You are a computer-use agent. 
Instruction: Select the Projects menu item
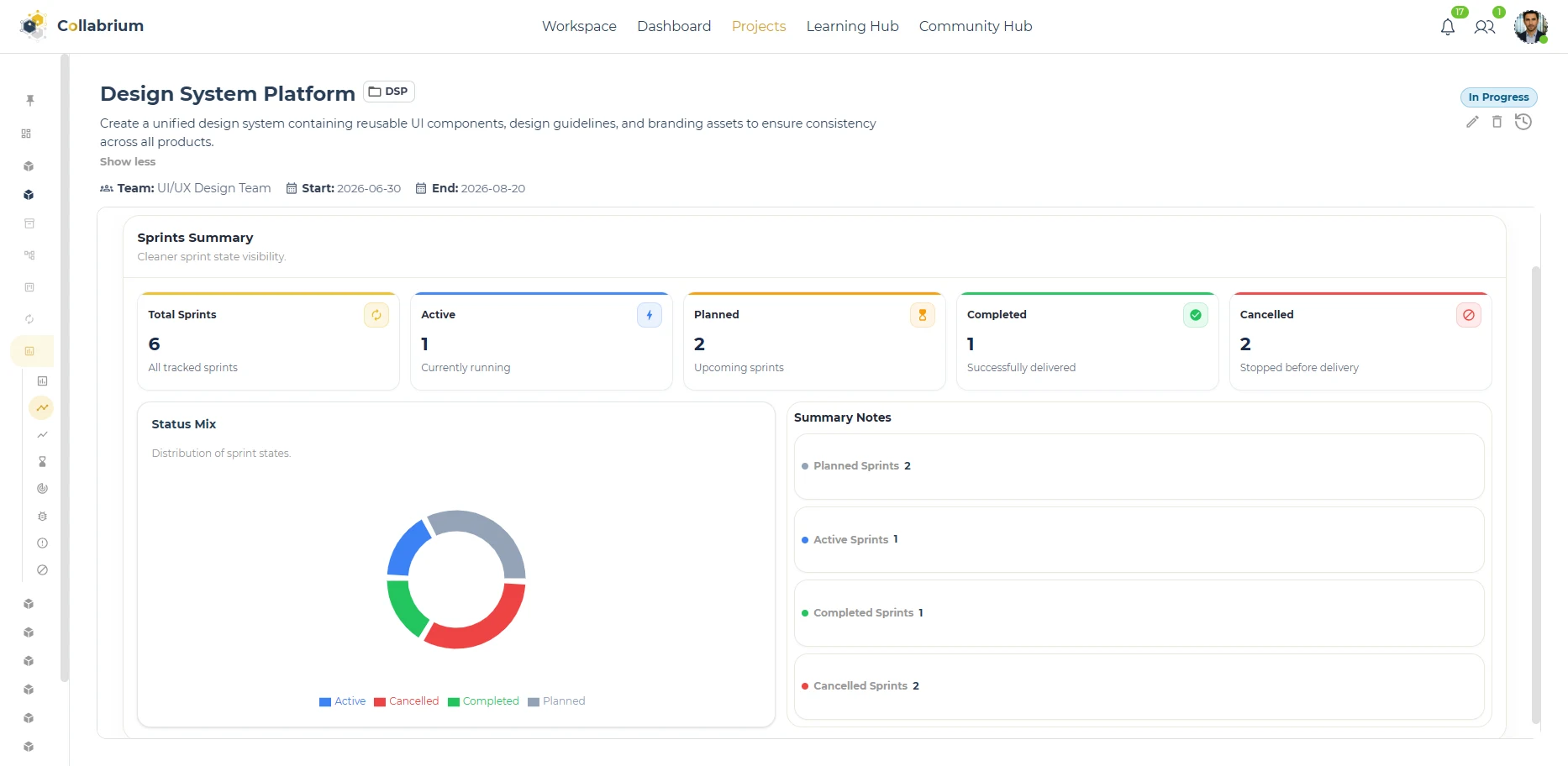(x=759, y=26)
